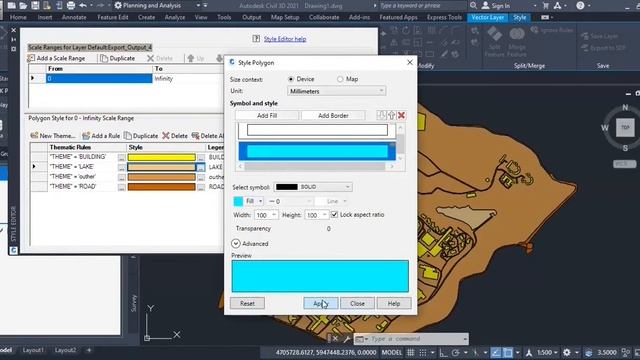Click the Reset button in Style Polygon
The height and width of the screenshot is (360, 640).
247,303
